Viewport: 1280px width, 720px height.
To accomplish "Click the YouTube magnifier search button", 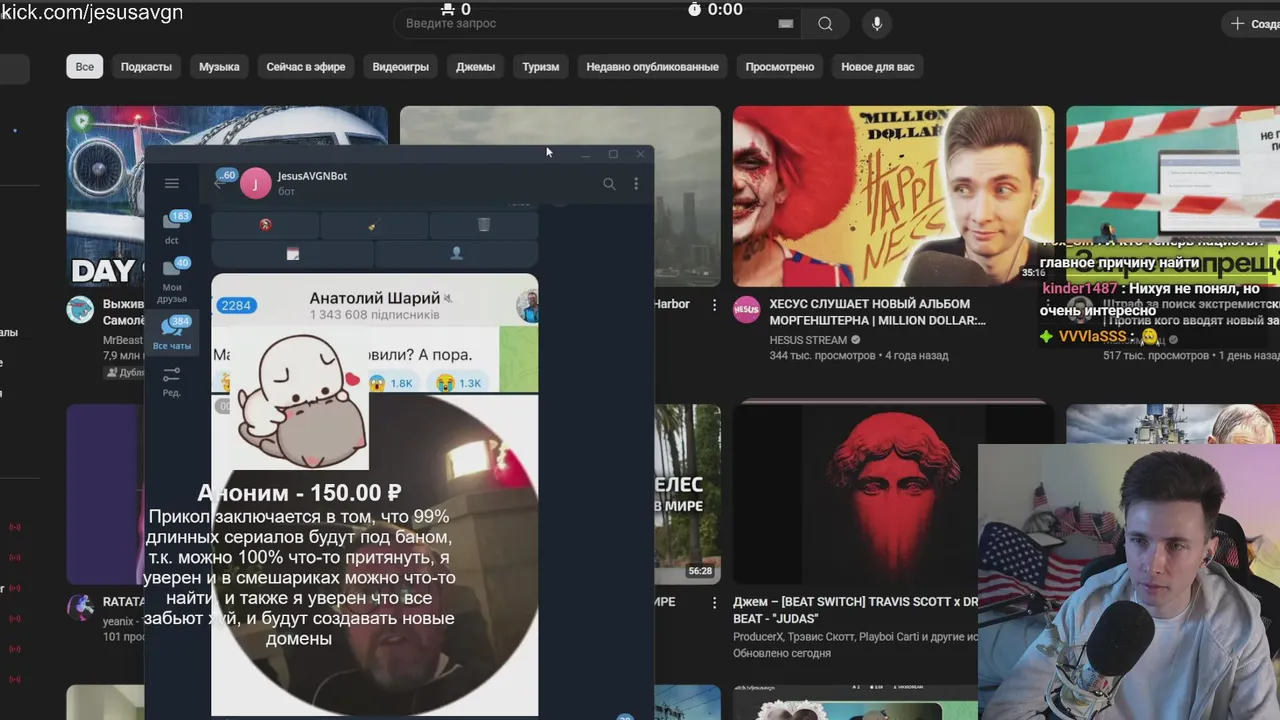I will pyautogui.click(x=825, y=24).
